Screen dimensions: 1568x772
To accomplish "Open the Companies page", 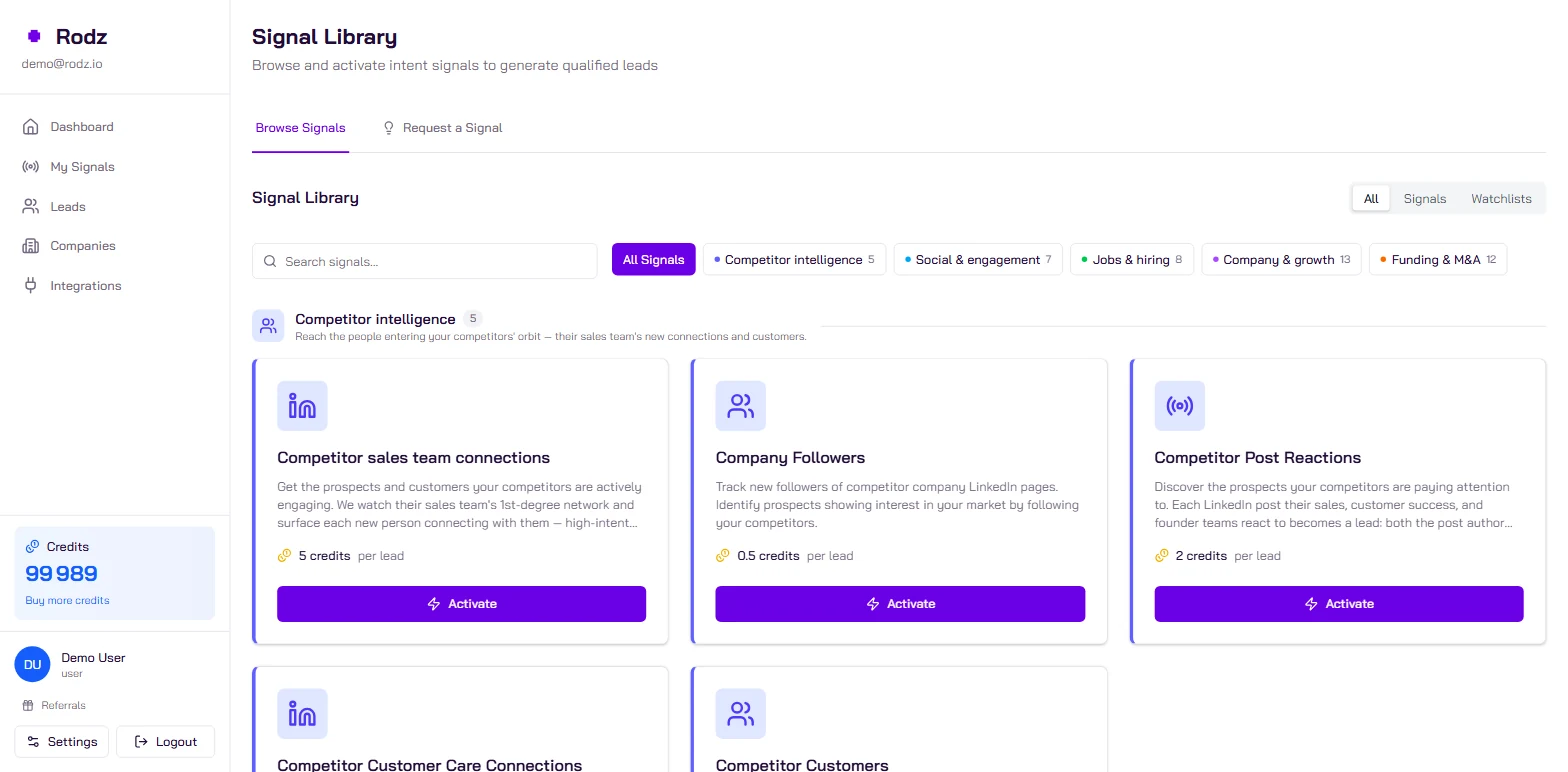I will tap(115, 246).
